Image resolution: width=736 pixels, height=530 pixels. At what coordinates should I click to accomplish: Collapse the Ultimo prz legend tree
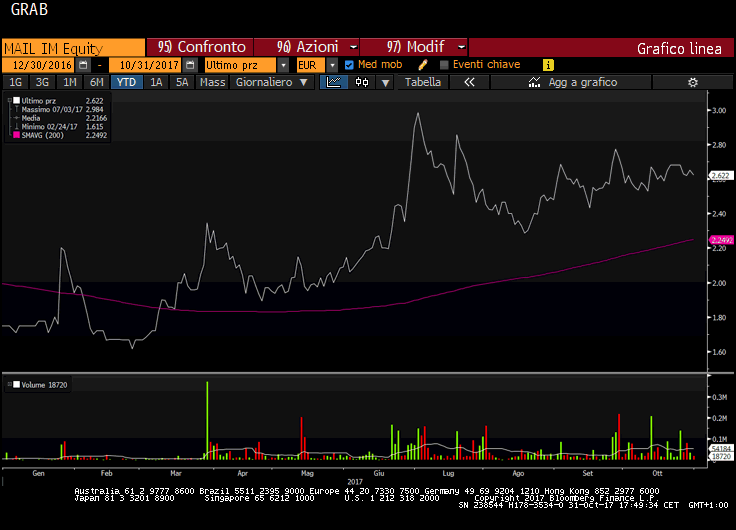point(11,101)
